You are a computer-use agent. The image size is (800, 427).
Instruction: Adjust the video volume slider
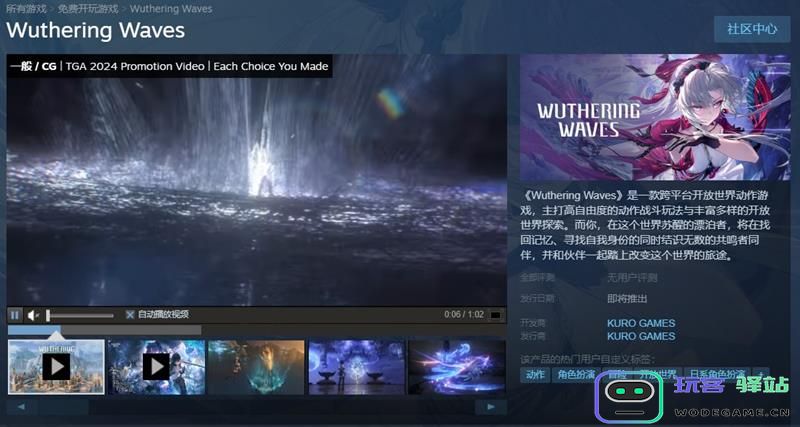tap(80, 316)
